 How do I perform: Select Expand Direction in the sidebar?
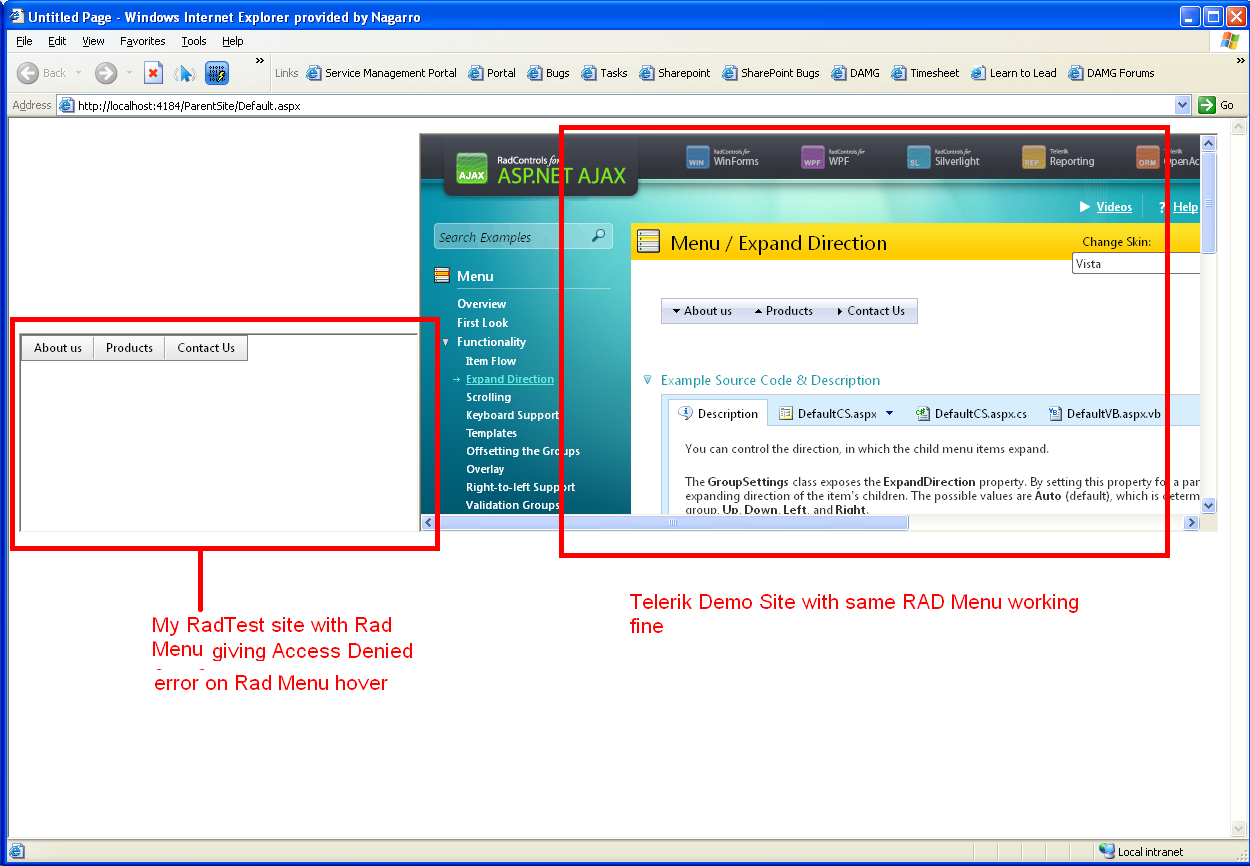click(510, 379)
